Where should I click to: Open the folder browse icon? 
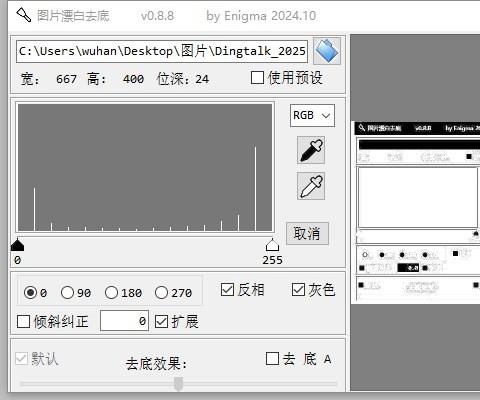click(x=327, y=51)
